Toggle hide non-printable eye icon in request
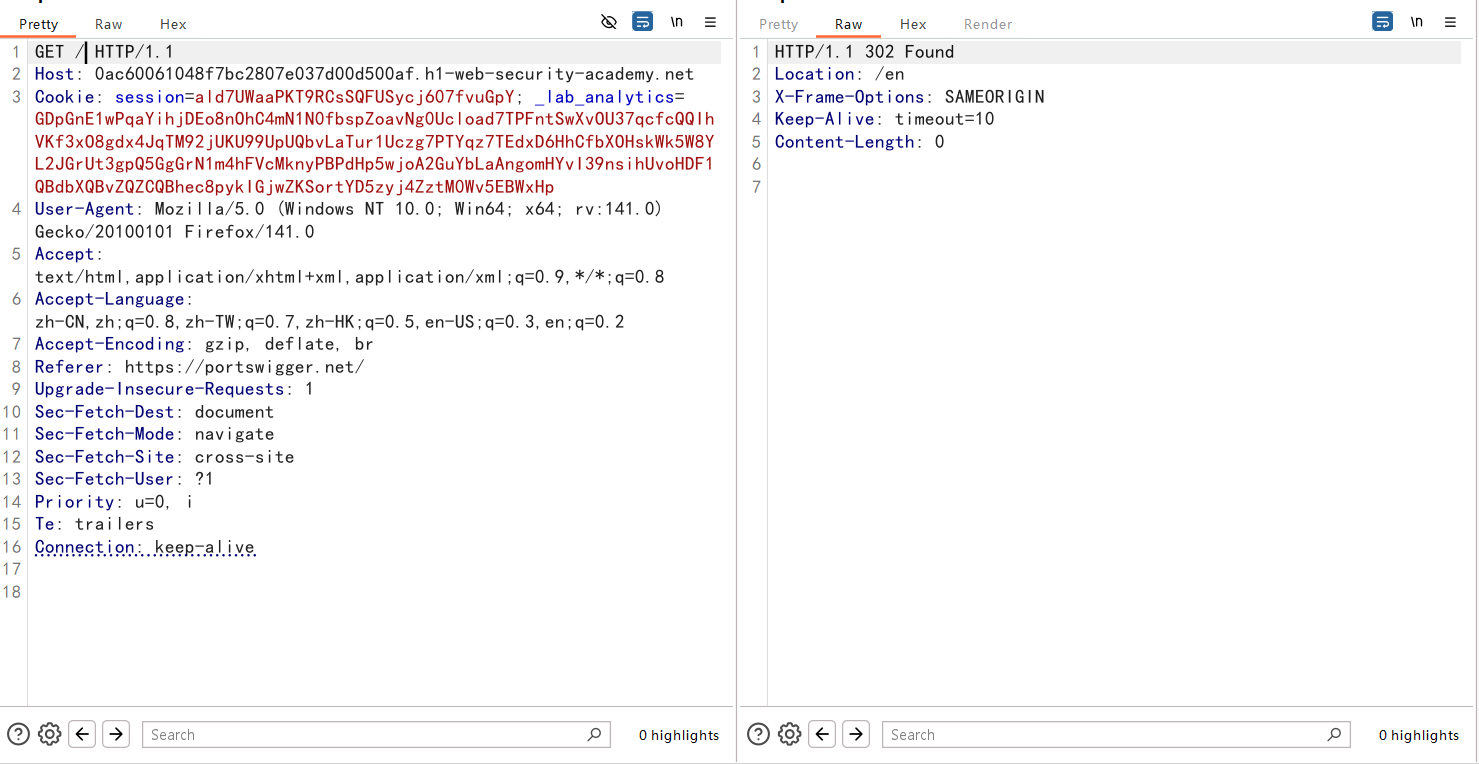Viewport: 1479px width, 764px height. tap(608, 22)
